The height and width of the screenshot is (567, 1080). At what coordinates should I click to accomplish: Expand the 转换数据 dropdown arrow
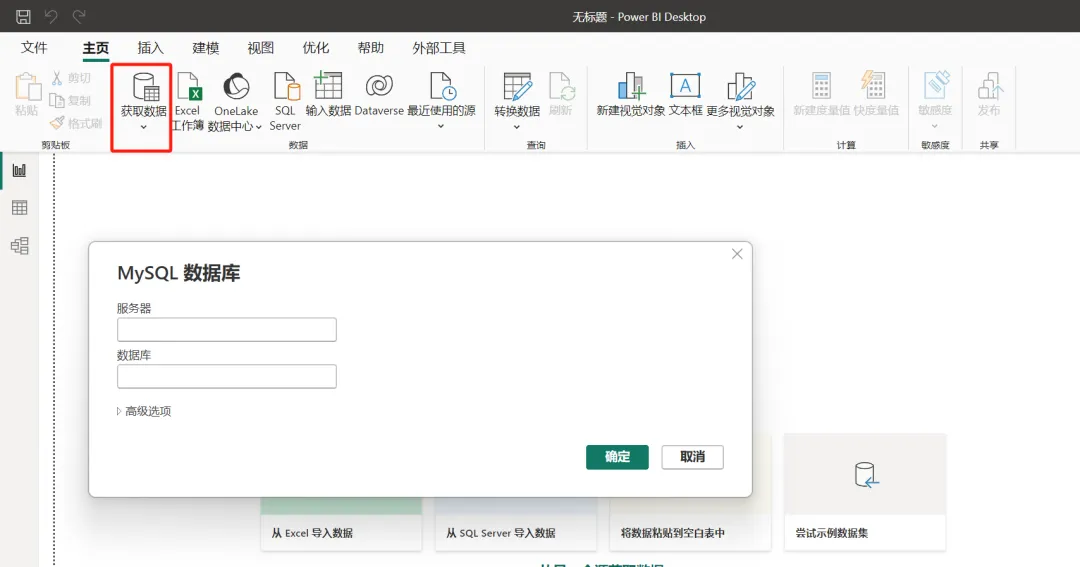[x=517, y=127]
